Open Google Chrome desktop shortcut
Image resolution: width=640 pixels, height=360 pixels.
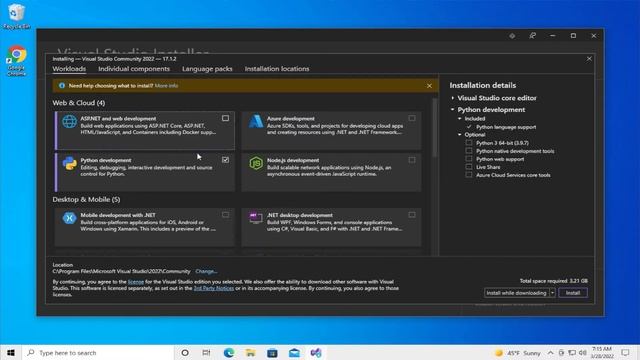[16, 60]
